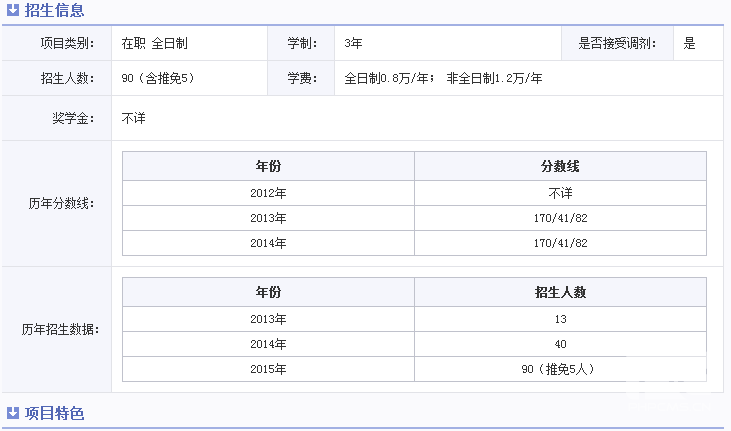731x431 pixels.
Task: Click the 历年分数线 label
Action: (62, 203)
